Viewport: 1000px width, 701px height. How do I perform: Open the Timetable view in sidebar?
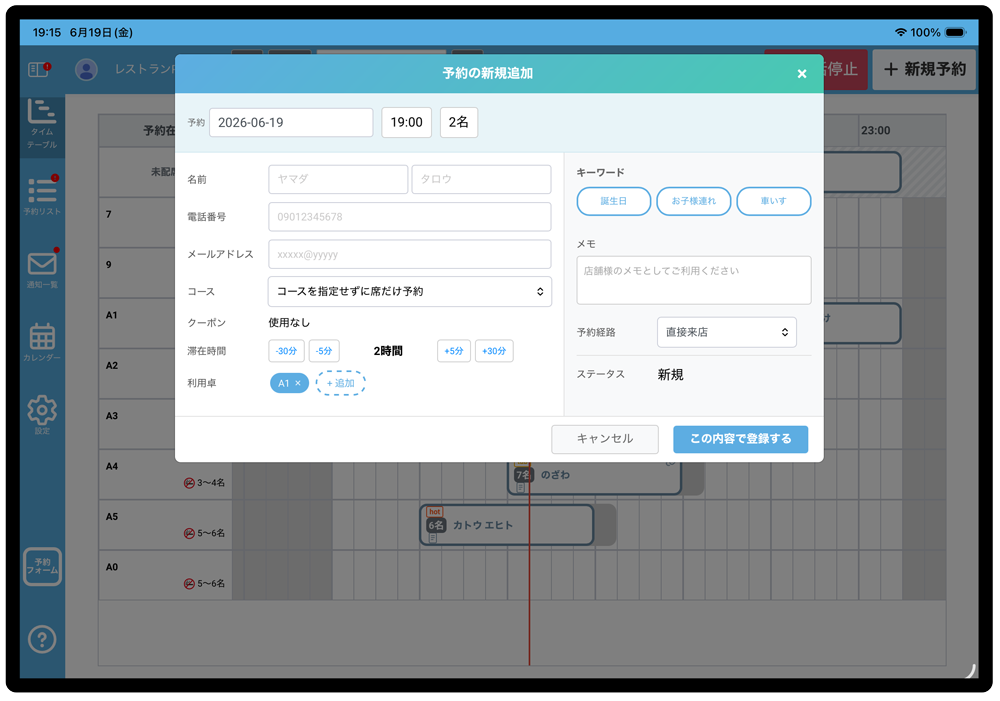[x=42, y=124]
